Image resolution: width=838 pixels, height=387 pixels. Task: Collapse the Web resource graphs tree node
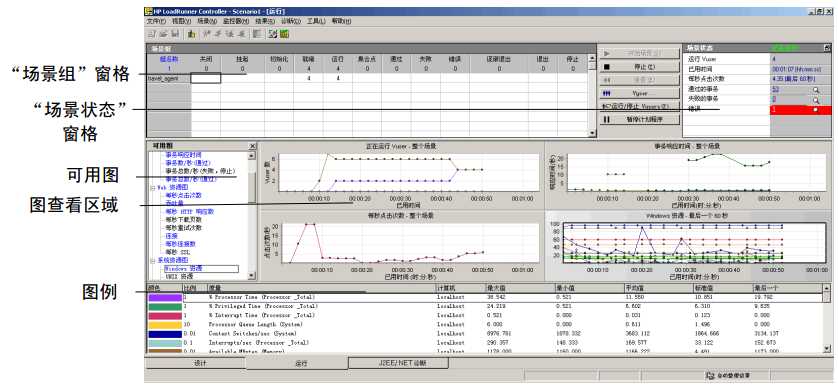[x=153, y=188]
